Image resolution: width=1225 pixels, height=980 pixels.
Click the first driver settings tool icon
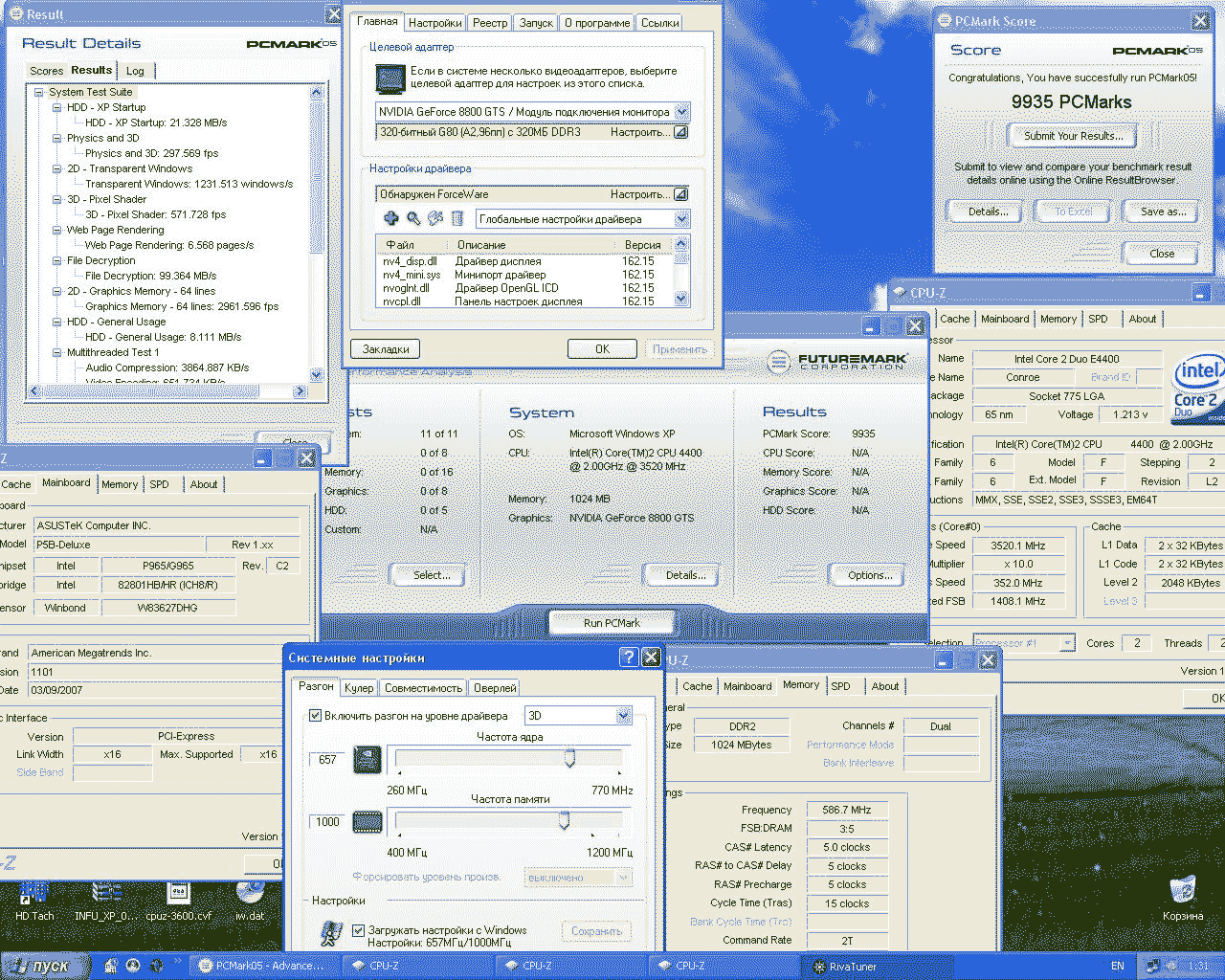(x=391, y=219)
